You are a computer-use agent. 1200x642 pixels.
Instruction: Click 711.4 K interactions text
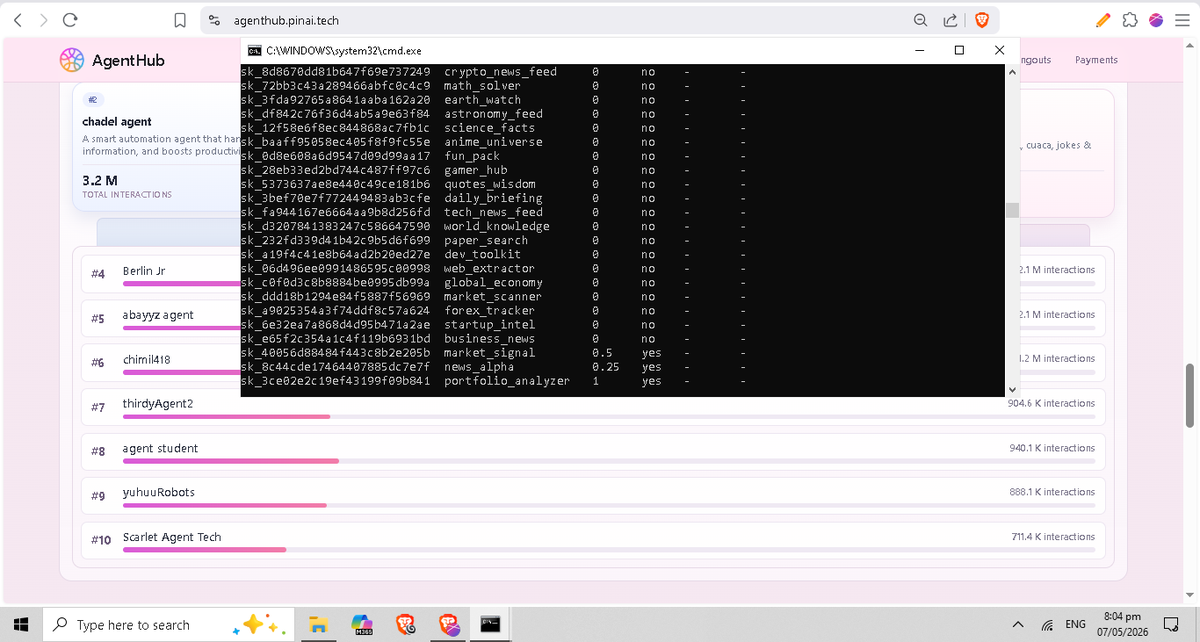(1053, 537)
